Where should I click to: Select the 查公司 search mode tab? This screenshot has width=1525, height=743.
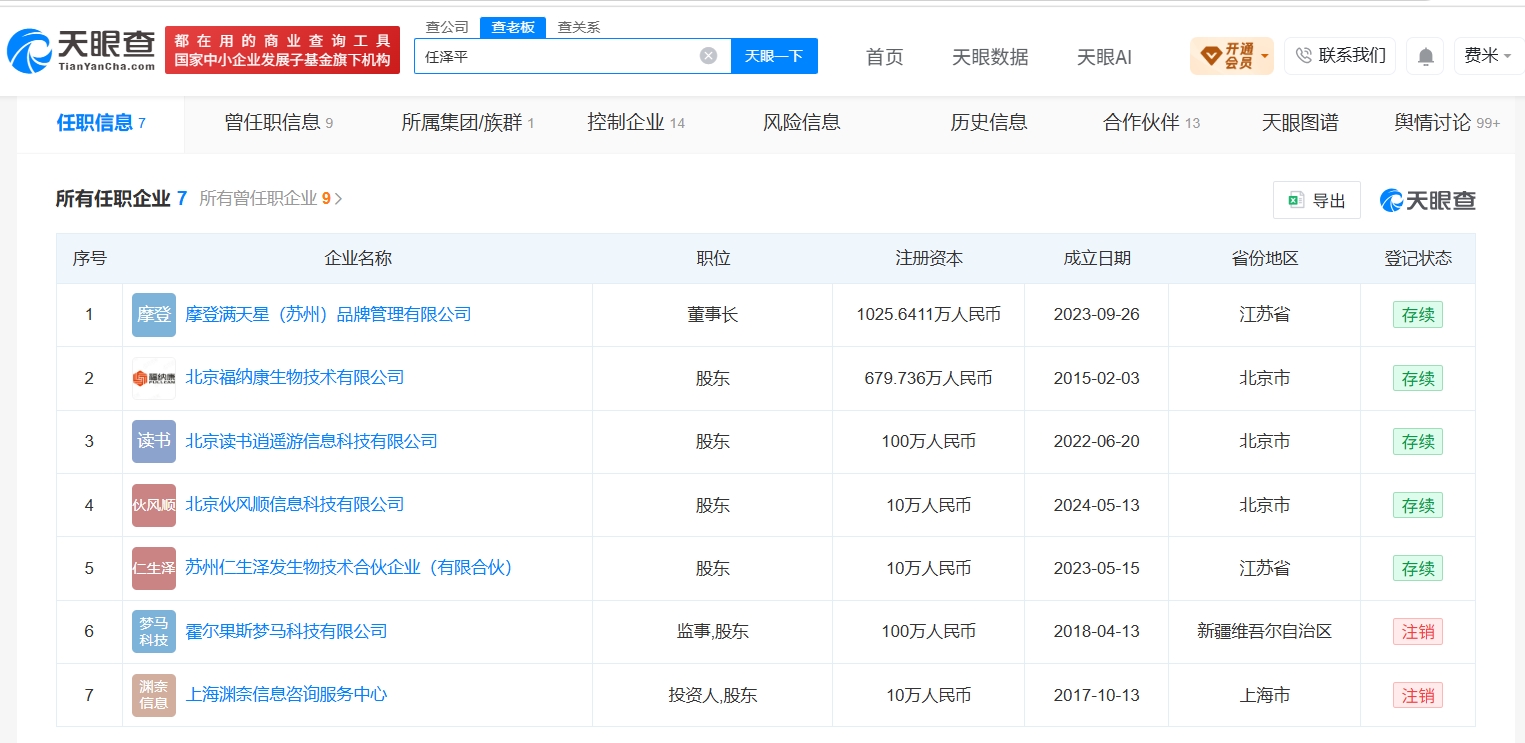[x=447, y=28]
